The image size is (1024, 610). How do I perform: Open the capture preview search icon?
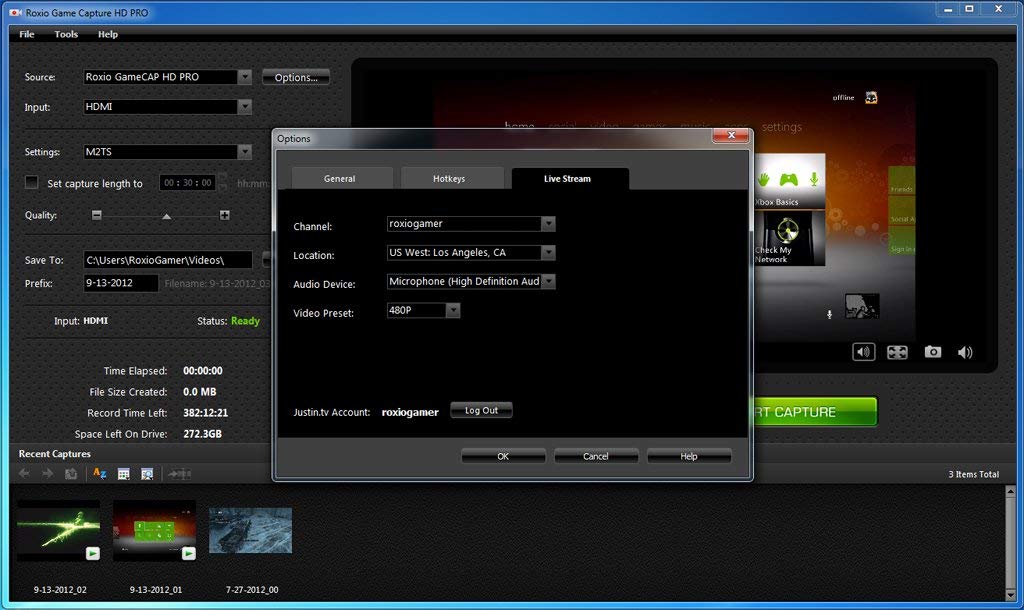(148, 473)
